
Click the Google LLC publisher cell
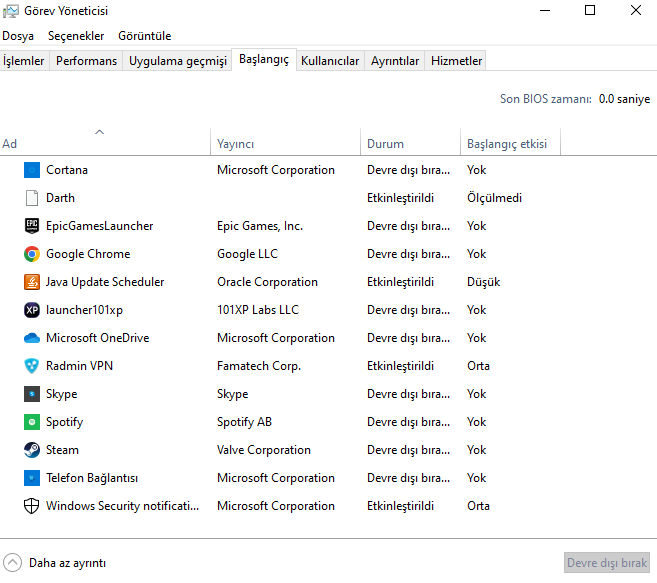pyautogui.click(x=247, y=254)
